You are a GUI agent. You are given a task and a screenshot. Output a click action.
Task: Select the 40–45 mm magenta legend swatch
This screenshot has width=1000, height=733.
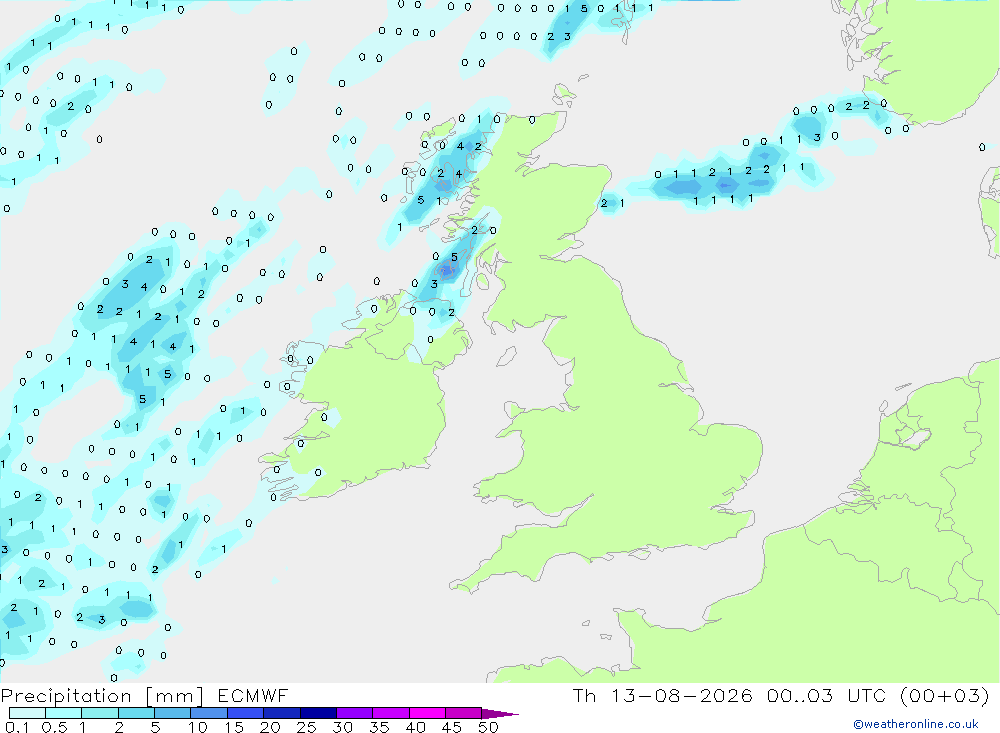coord(427,713)
